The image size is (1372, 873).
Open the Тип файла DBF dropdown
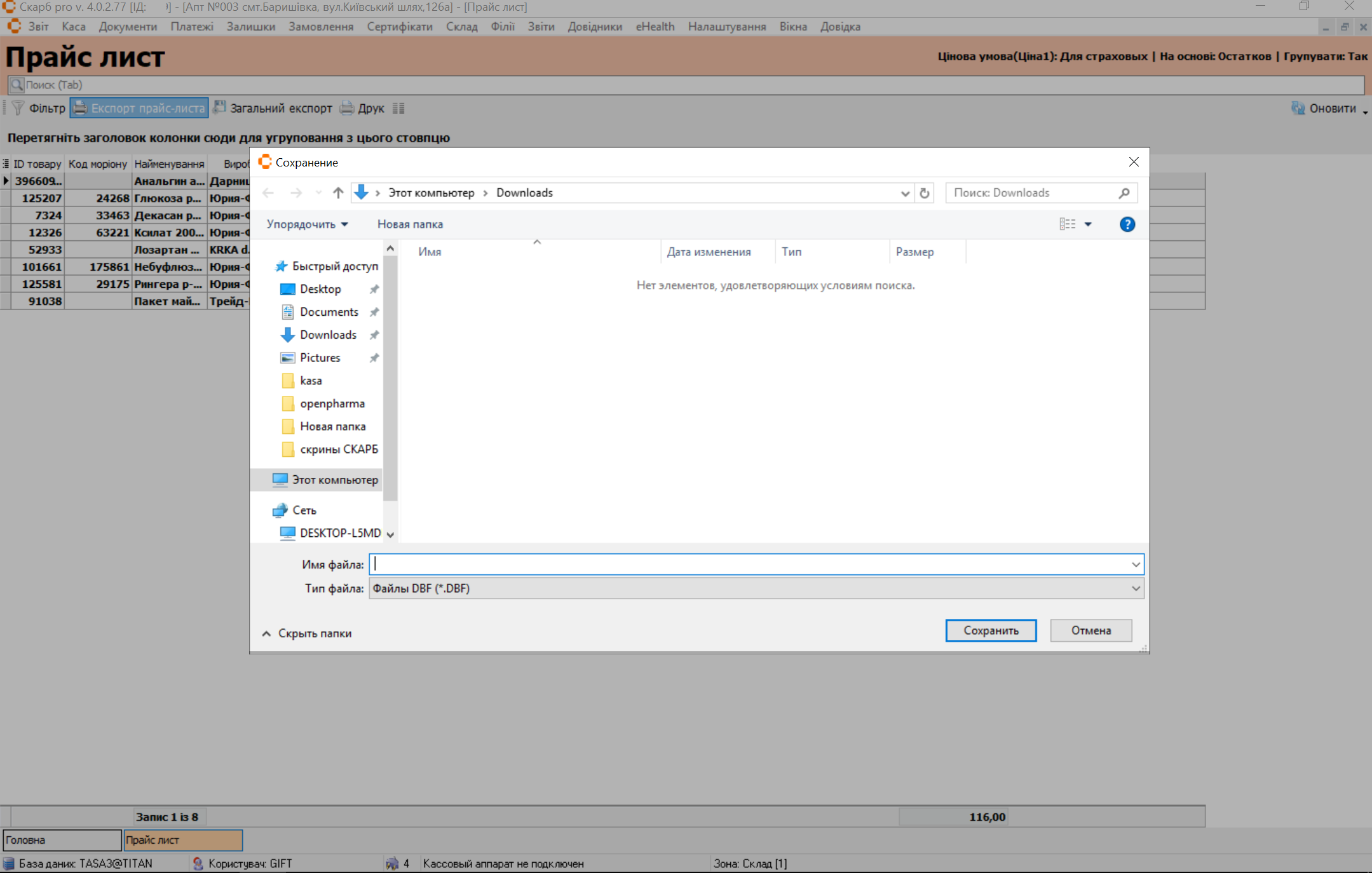1136,588
